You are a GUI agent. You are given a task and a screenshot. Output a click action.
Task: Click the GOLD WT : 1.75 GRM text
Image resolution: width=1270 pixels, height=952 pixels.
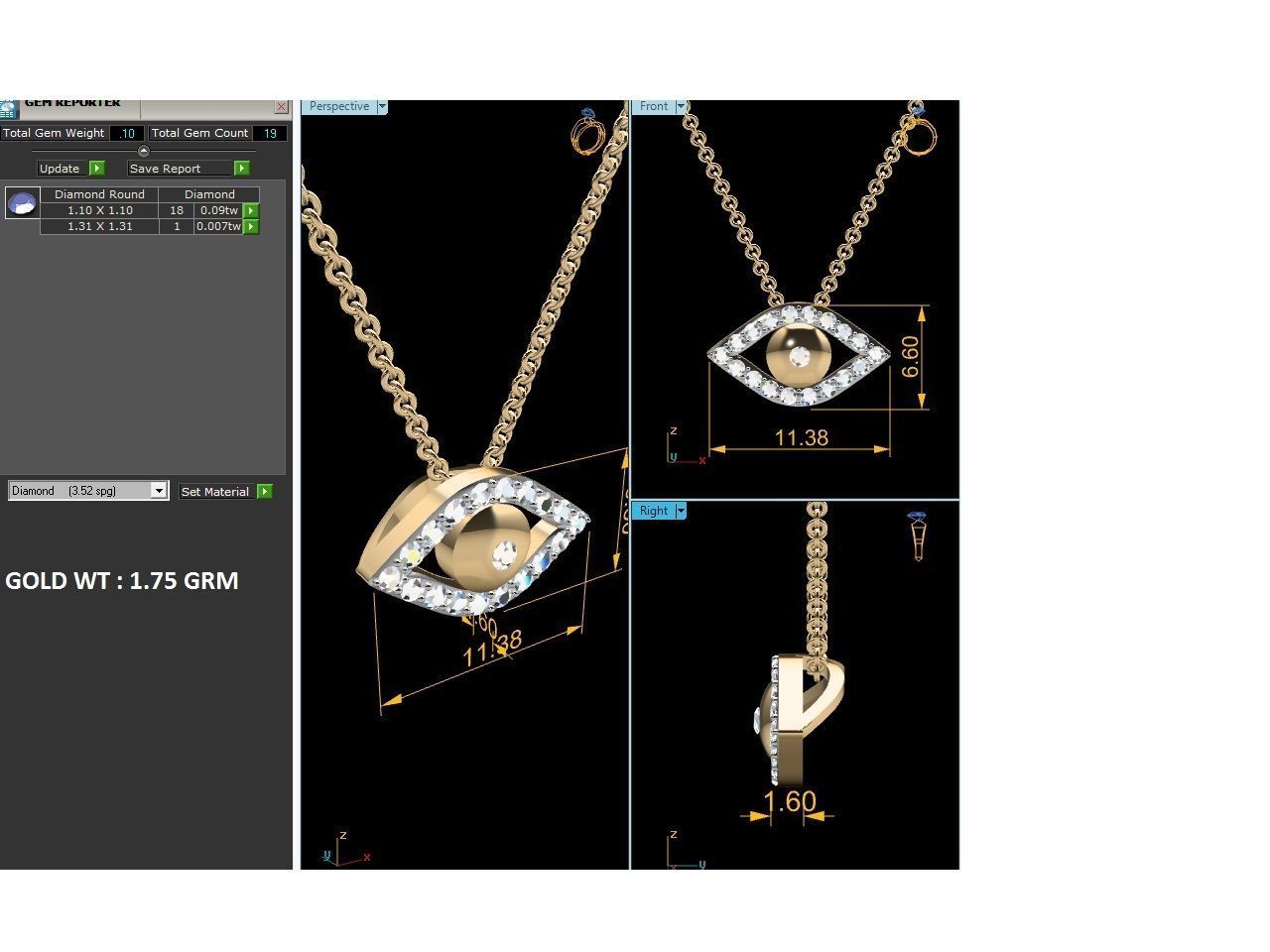[x=122, y=581]
